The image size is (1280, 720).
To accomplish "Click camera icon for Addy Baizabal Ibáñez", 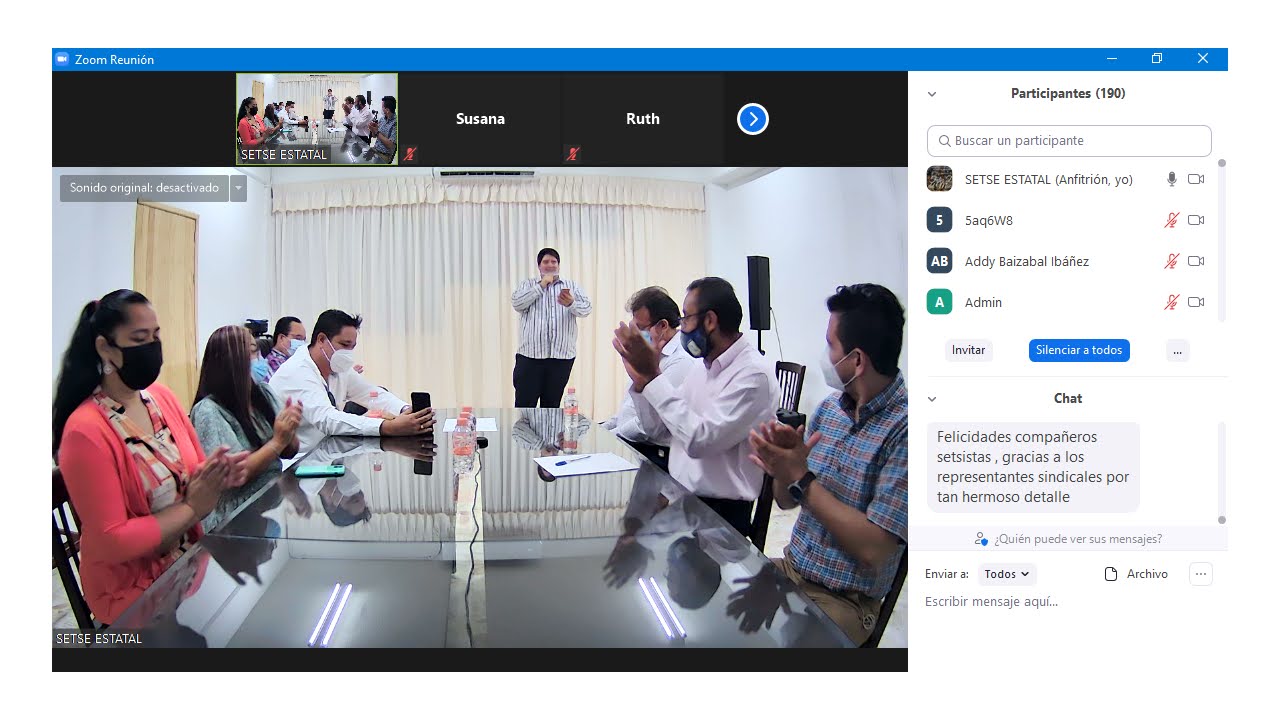I will pos(1196,261).
